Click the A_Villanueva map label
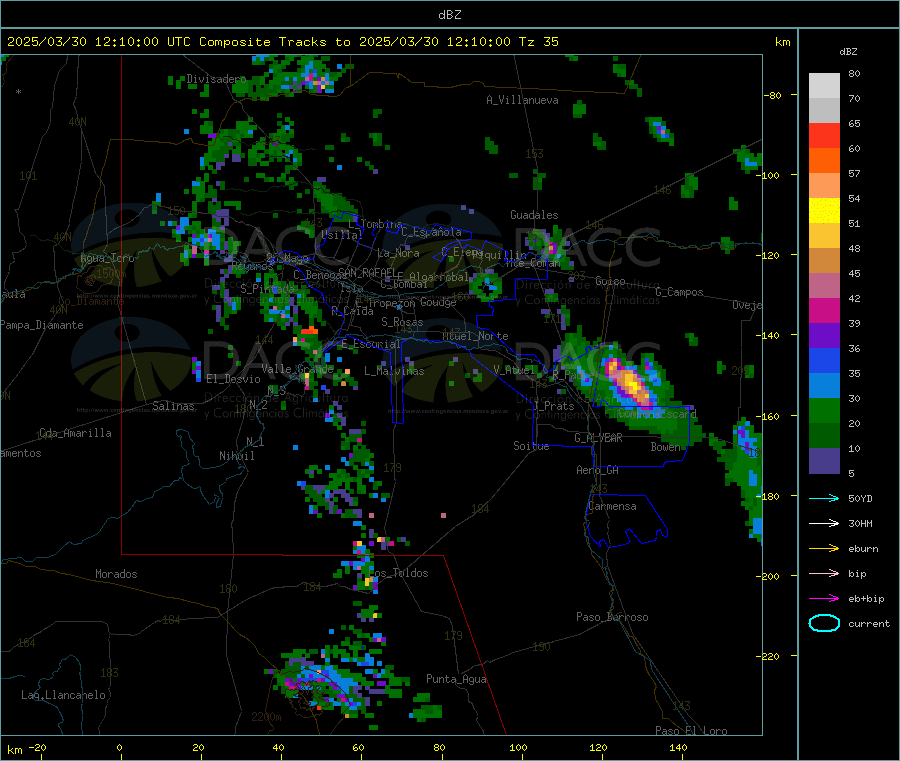The image size is (900, 761). click(x=522, y=100)
